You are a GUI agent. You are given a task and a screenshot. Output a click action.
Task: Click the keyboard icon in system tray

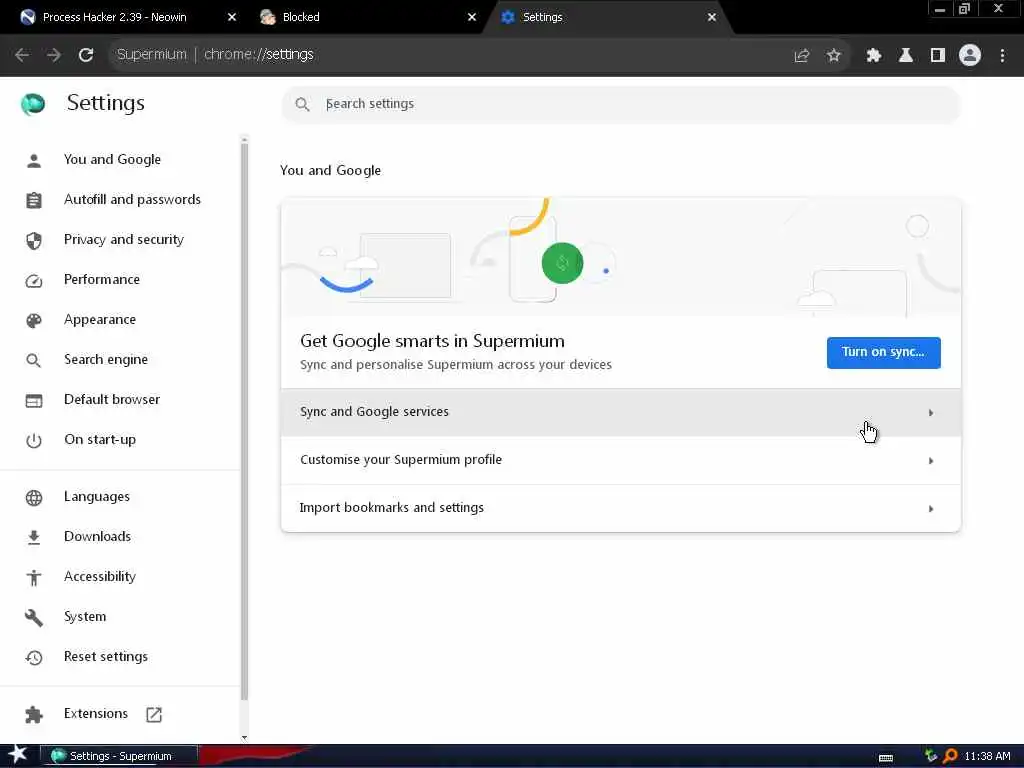pos(886,758)
